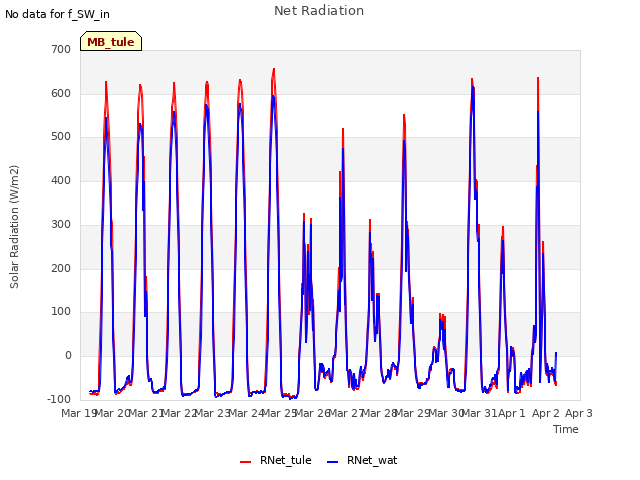Click the Net Radiation chart title
The width and height of the screenshot is (640, 480).
tap(319, 11)
